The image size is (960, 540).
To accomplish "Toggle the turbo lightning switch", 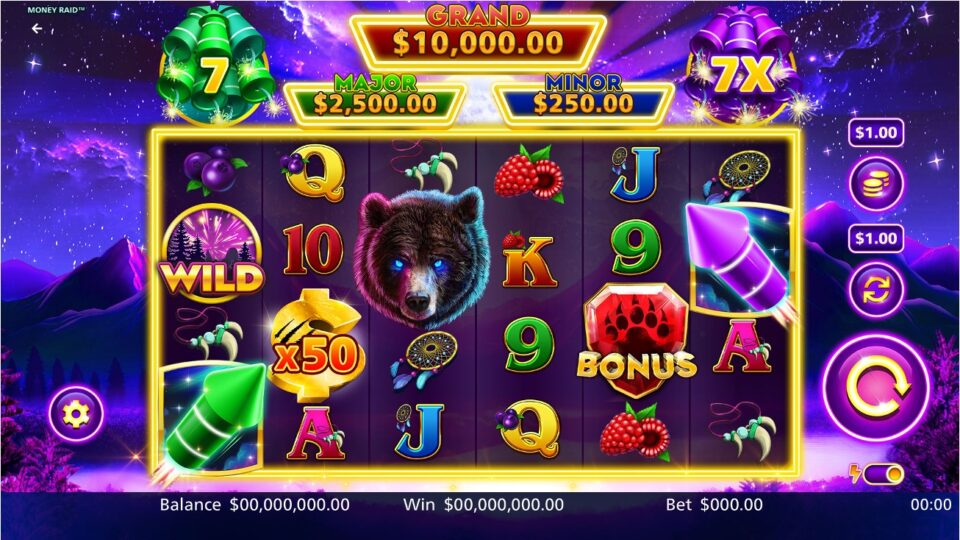I will point(877,473).
